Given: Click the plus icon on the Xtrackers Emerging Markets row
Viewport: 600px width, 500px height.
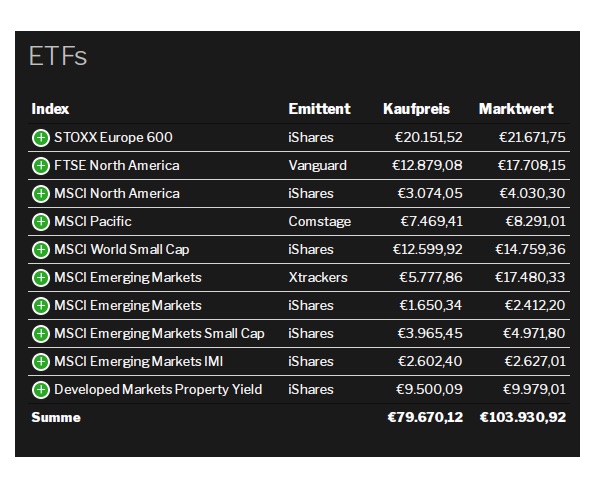Looking at the screenshot, I should [x=41, y=277].
